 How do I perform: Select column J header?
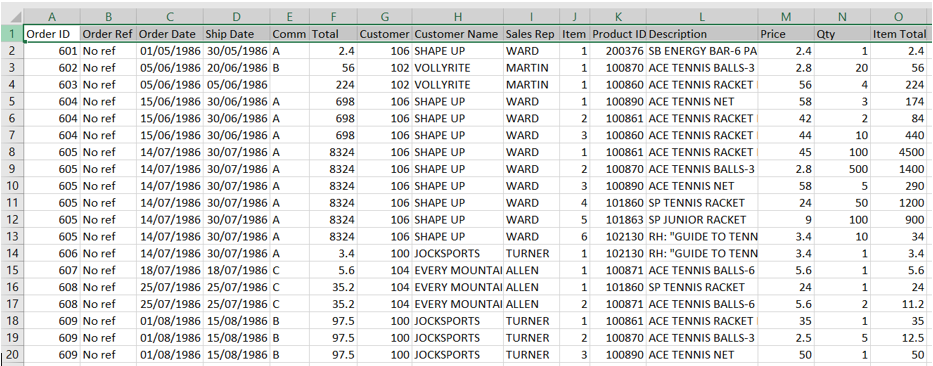point(575,17)
